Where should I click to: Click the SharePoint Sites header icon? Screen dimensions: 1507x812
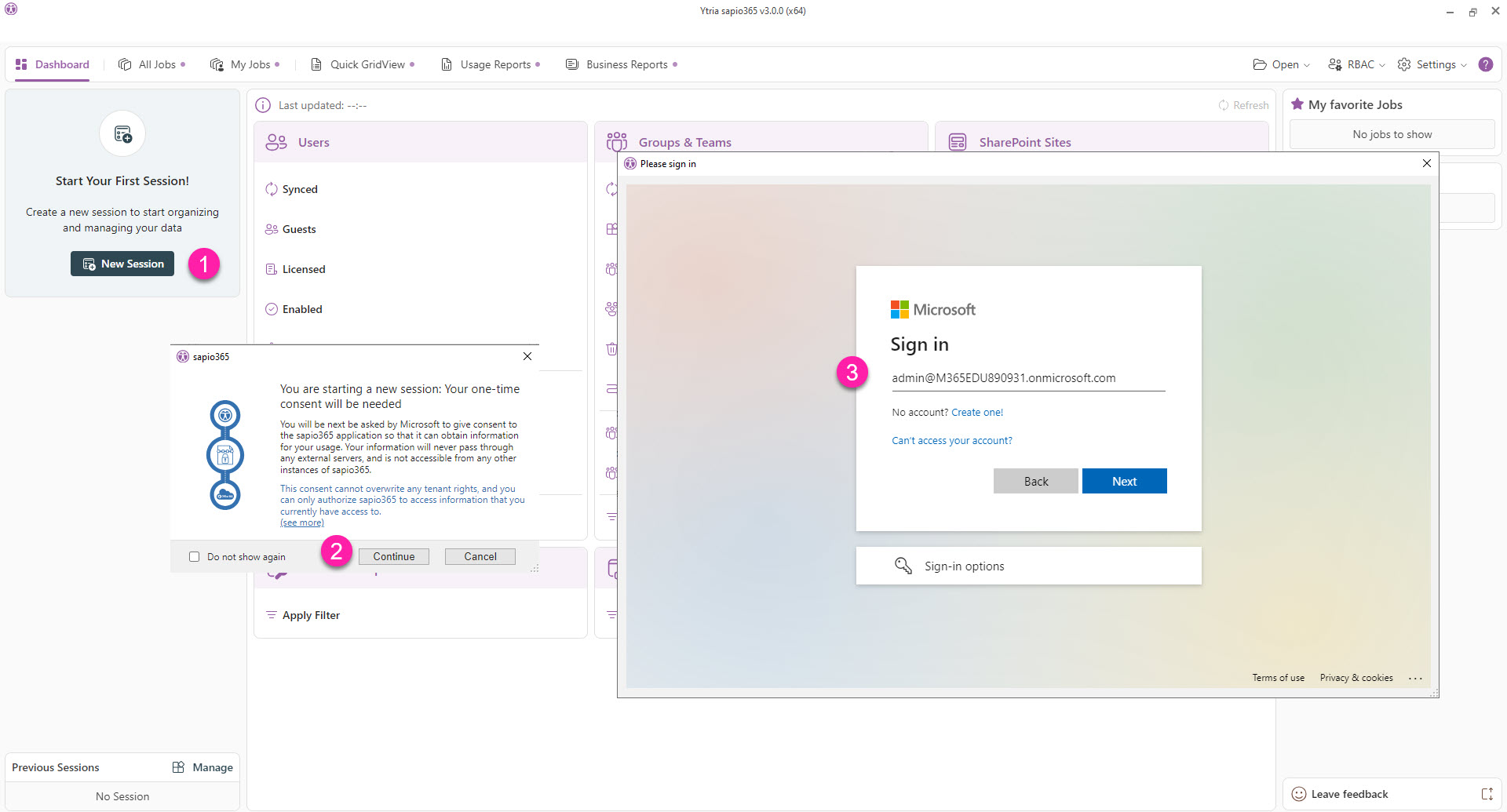click(958, 142)
